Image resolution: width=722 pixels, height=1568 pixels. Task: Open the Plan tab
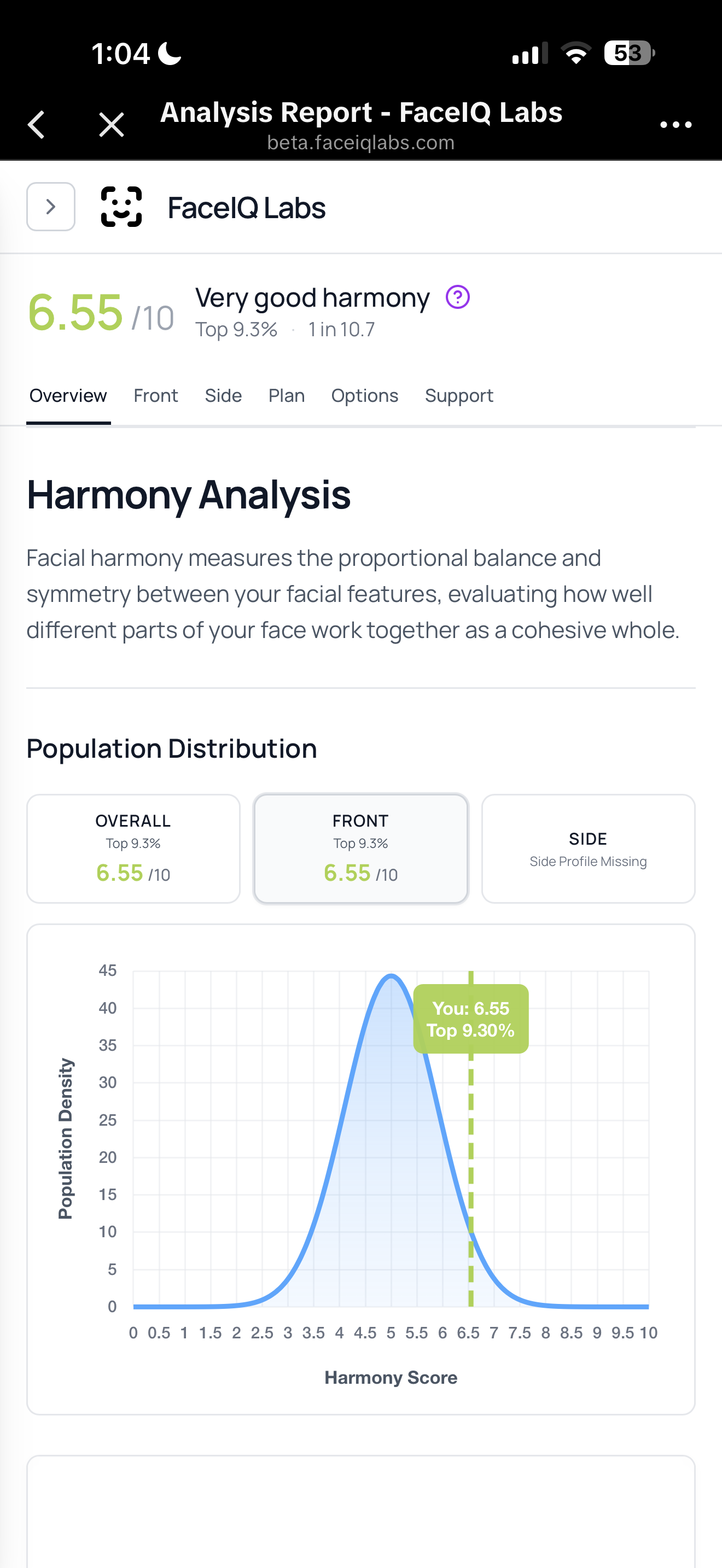287,396
